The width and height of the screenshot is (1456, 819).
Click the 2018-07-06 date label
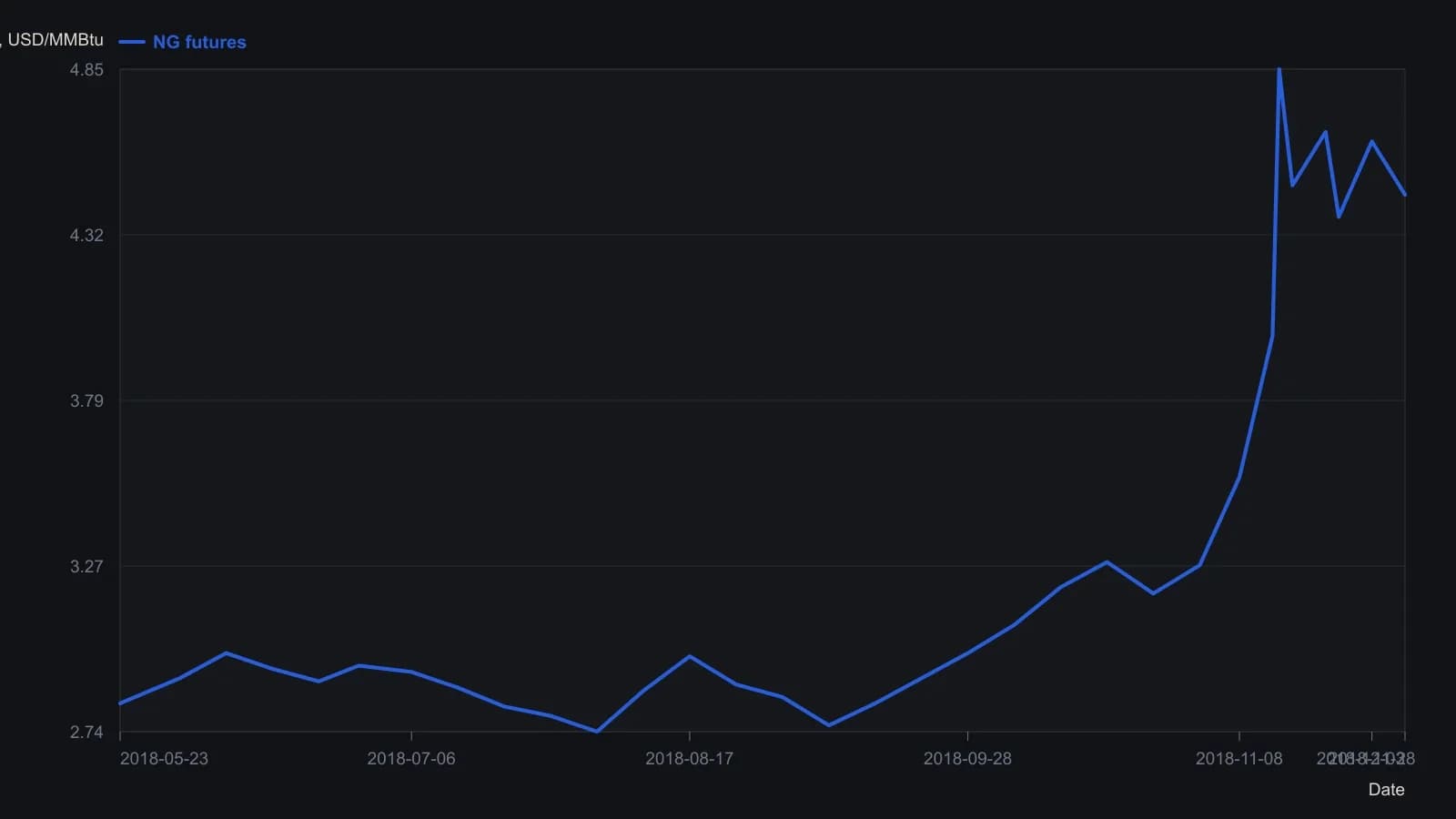coord(411,758)
